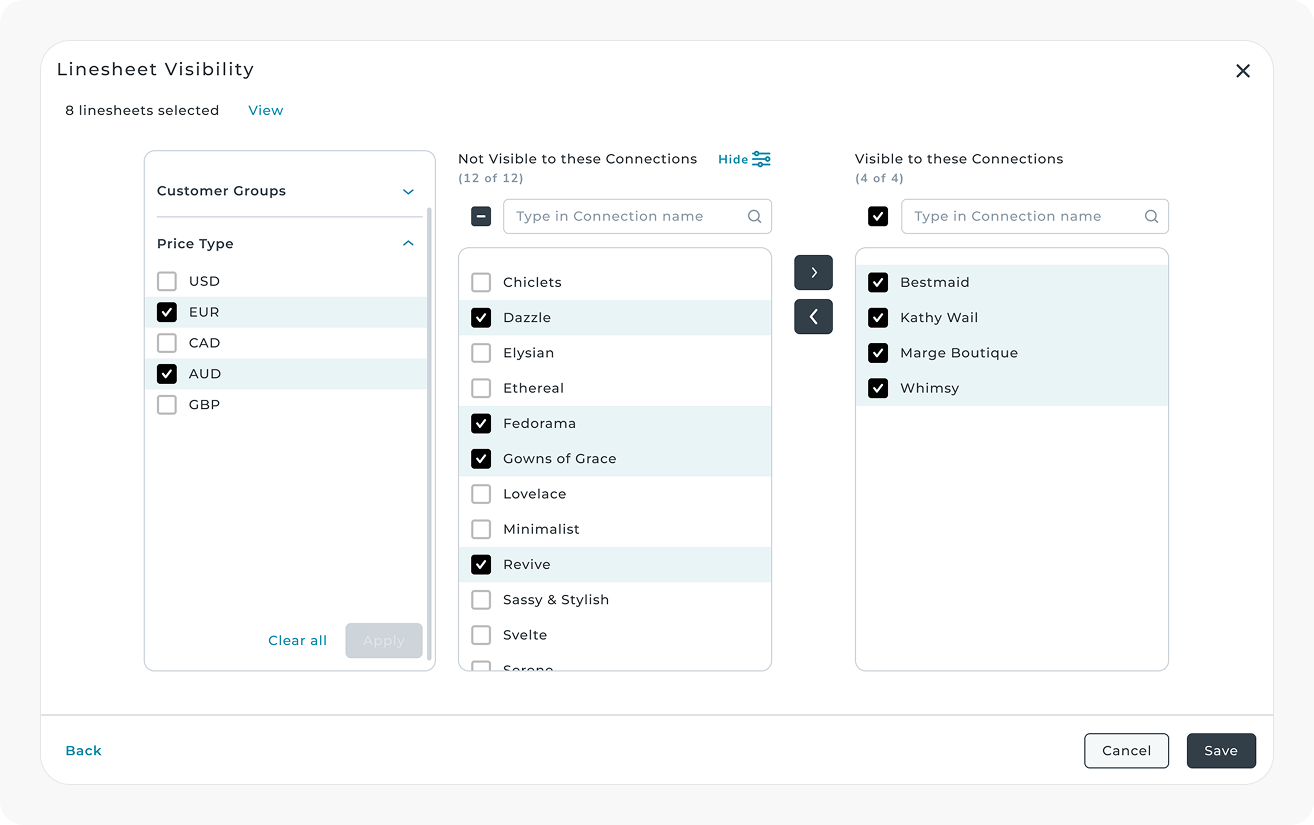Toggle select-all checkbox for Not Visible list
Viewport: 1314px width, 825px height.
pos(481,216)
